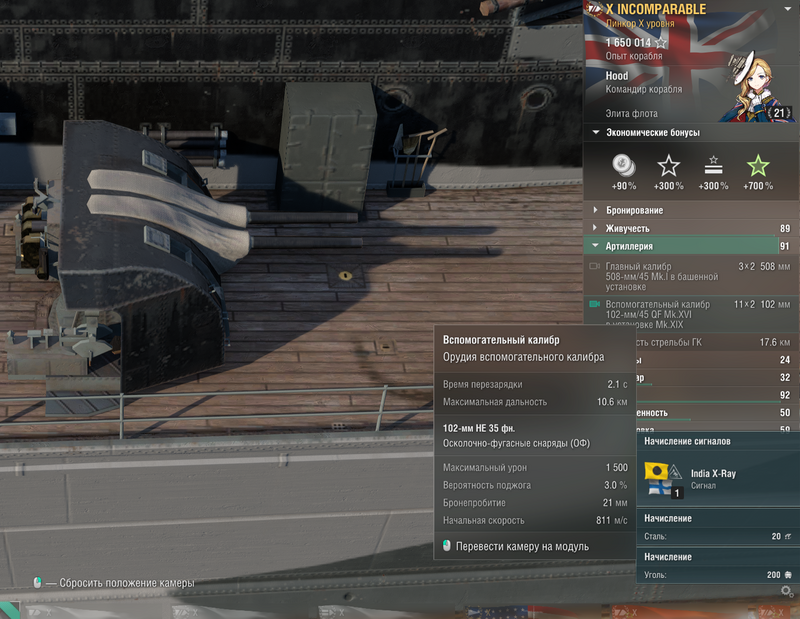Open the settings gear at bottom right
Image resolution: width=800 pixels, height=619 pixels.
(x=787, y=591)
